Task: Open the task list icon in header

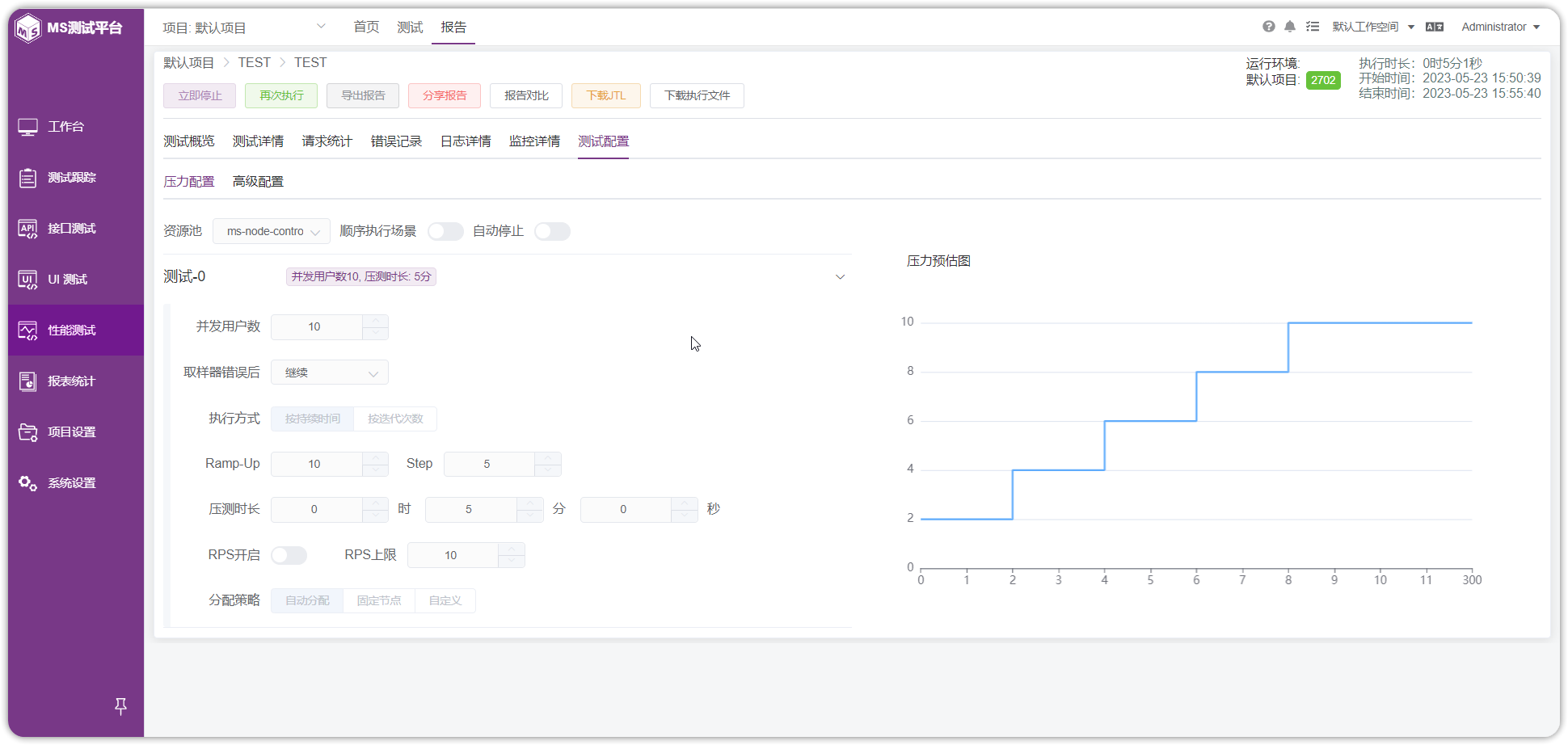Action: coord(1313,27)
